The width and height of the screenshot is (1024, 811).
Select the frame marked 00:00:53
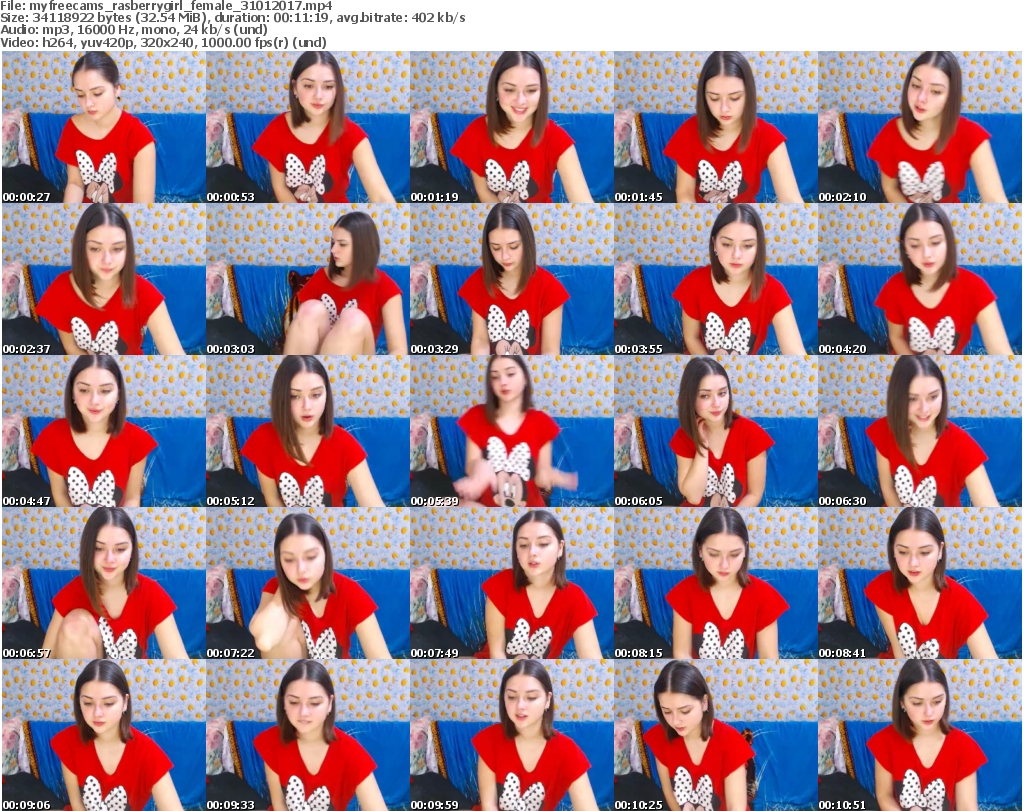click(307, 127)
